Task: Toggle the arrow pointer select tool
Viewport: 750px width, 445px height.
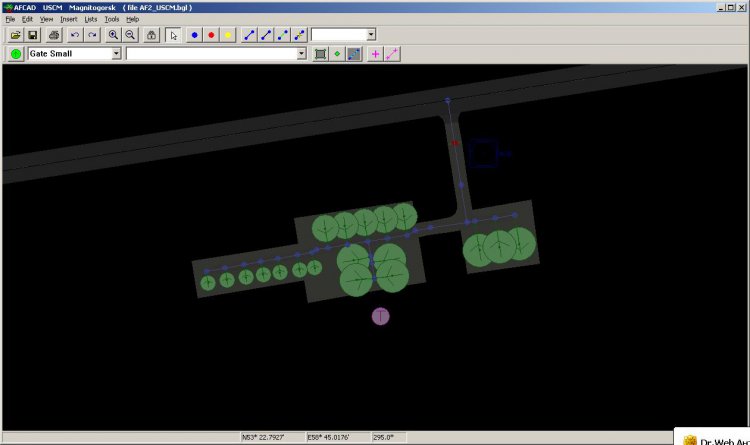Action: (173, 35)
